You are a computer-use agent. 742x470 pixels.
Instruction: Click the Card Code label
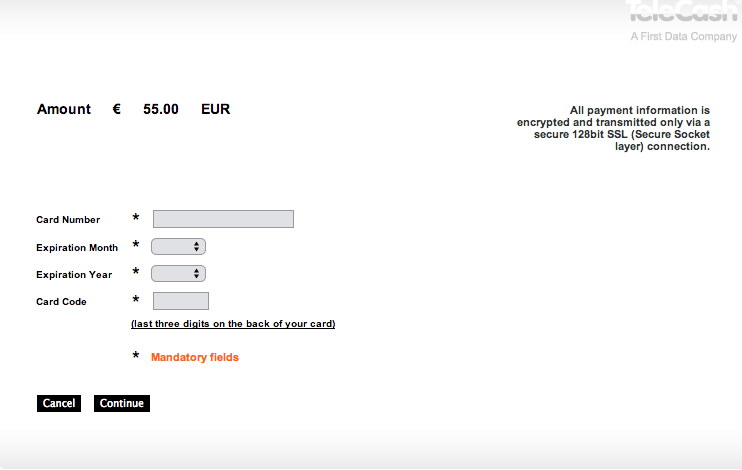(x=61, y=302)
